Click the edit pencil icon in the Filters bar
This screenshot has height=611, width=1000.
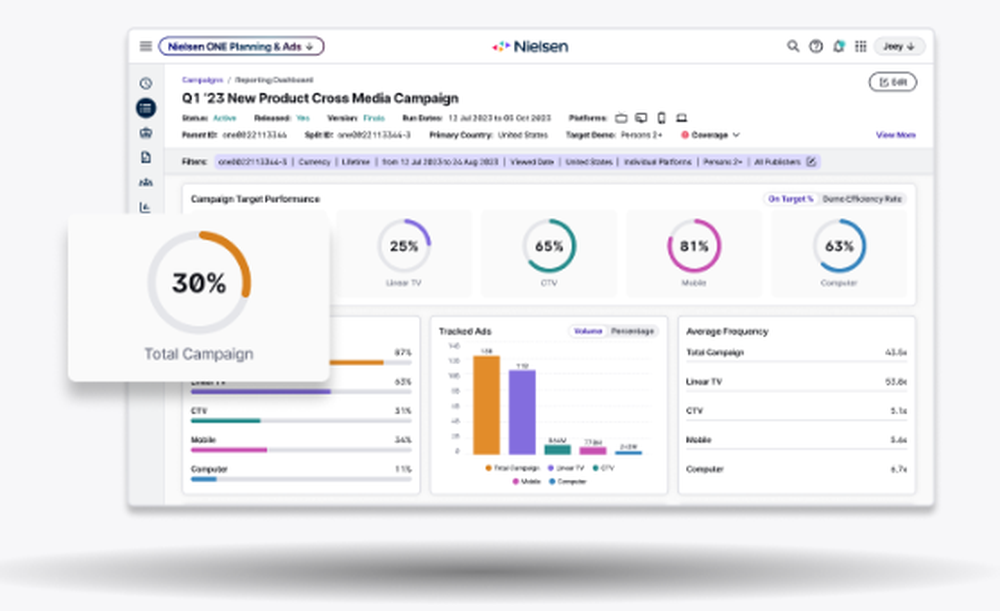(x=811, y=161)
